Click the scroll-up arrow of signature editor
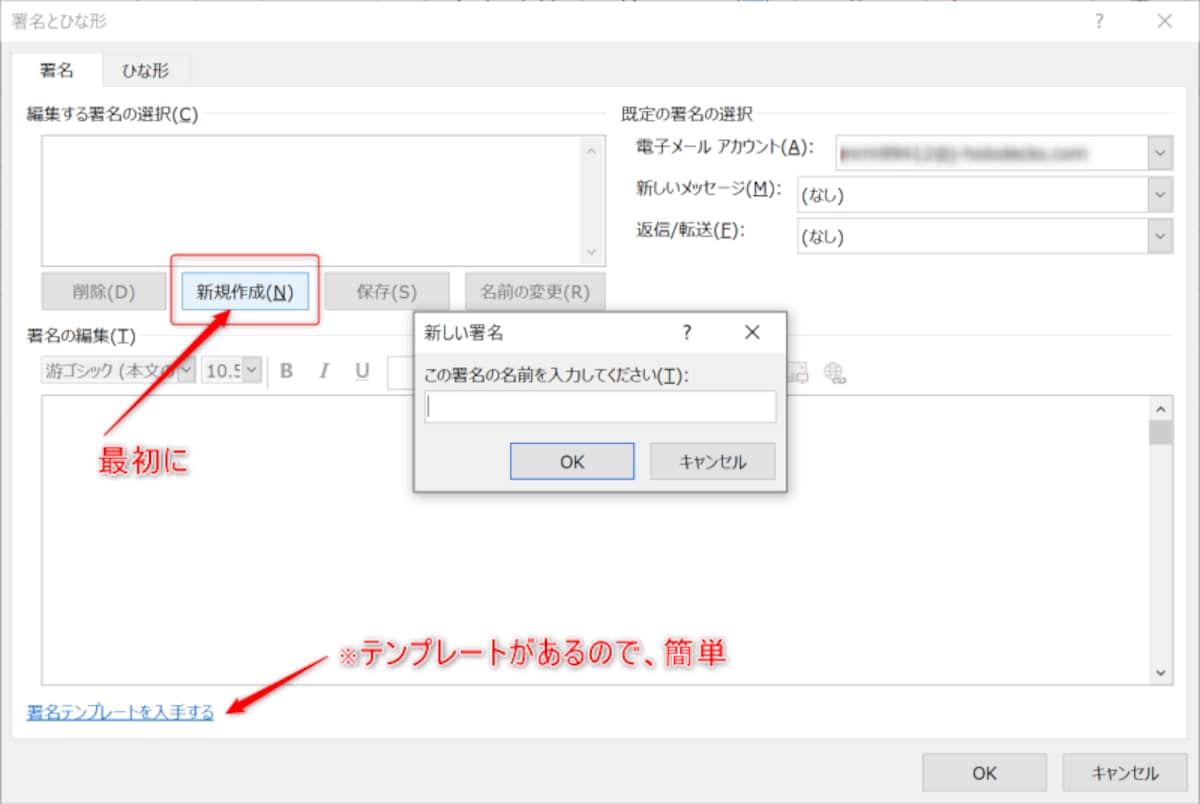 1160,408
